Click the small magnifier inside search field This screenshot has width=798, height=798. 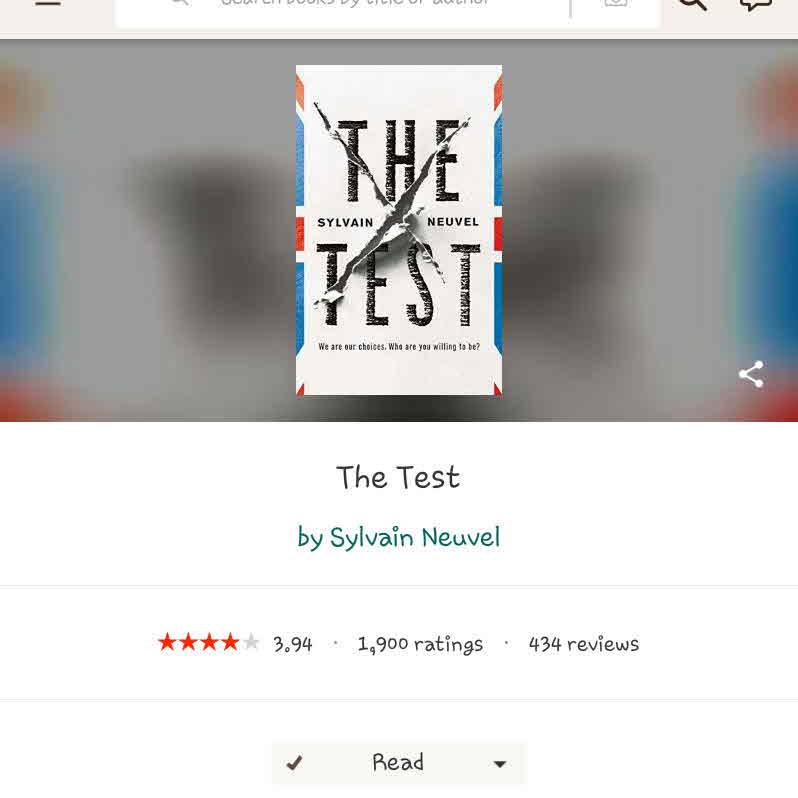180,3
